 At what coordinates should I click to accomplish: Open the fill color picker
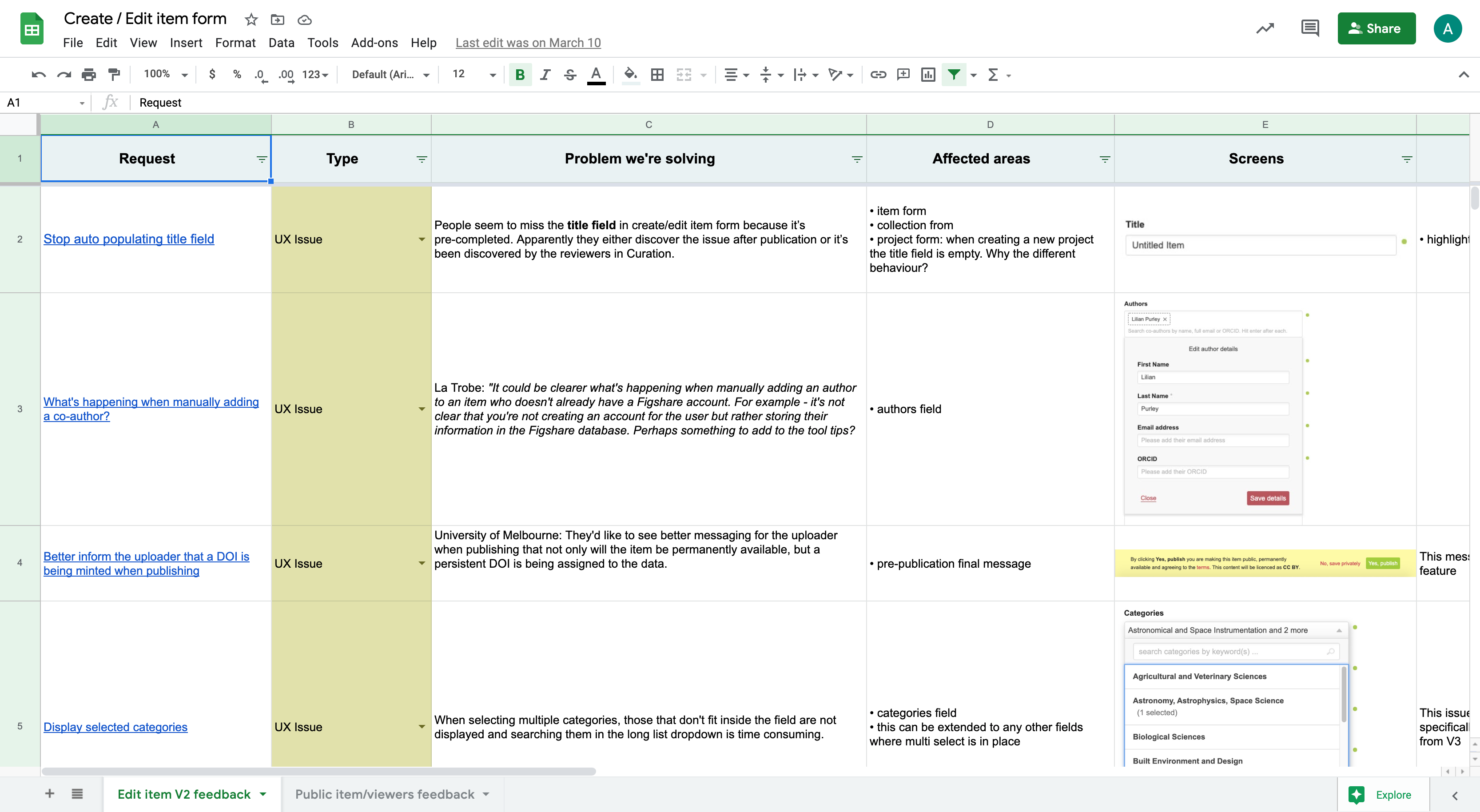click(630, 75)
